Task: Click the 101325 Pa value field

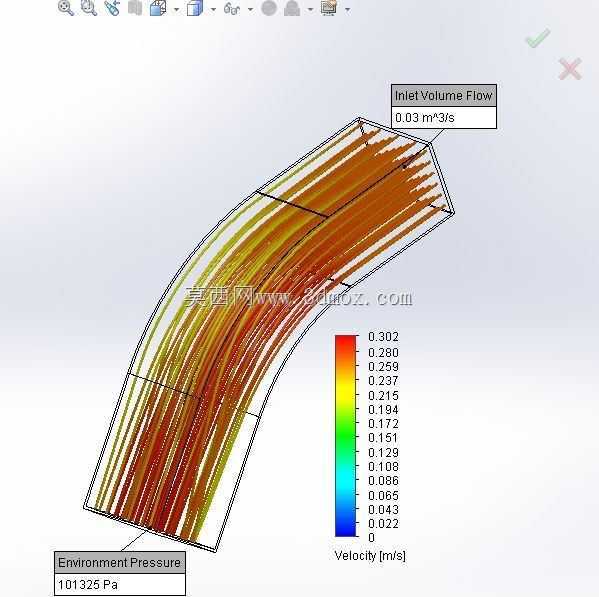Action: [120, 584]
